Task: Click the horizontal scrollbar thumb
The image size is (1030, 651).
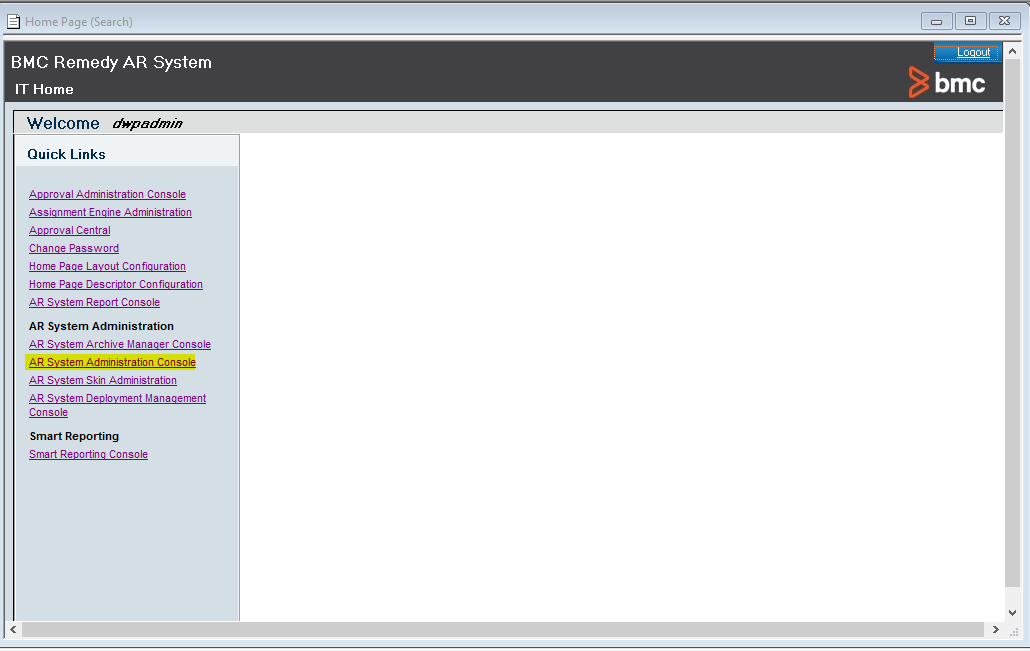Action: 503,629
